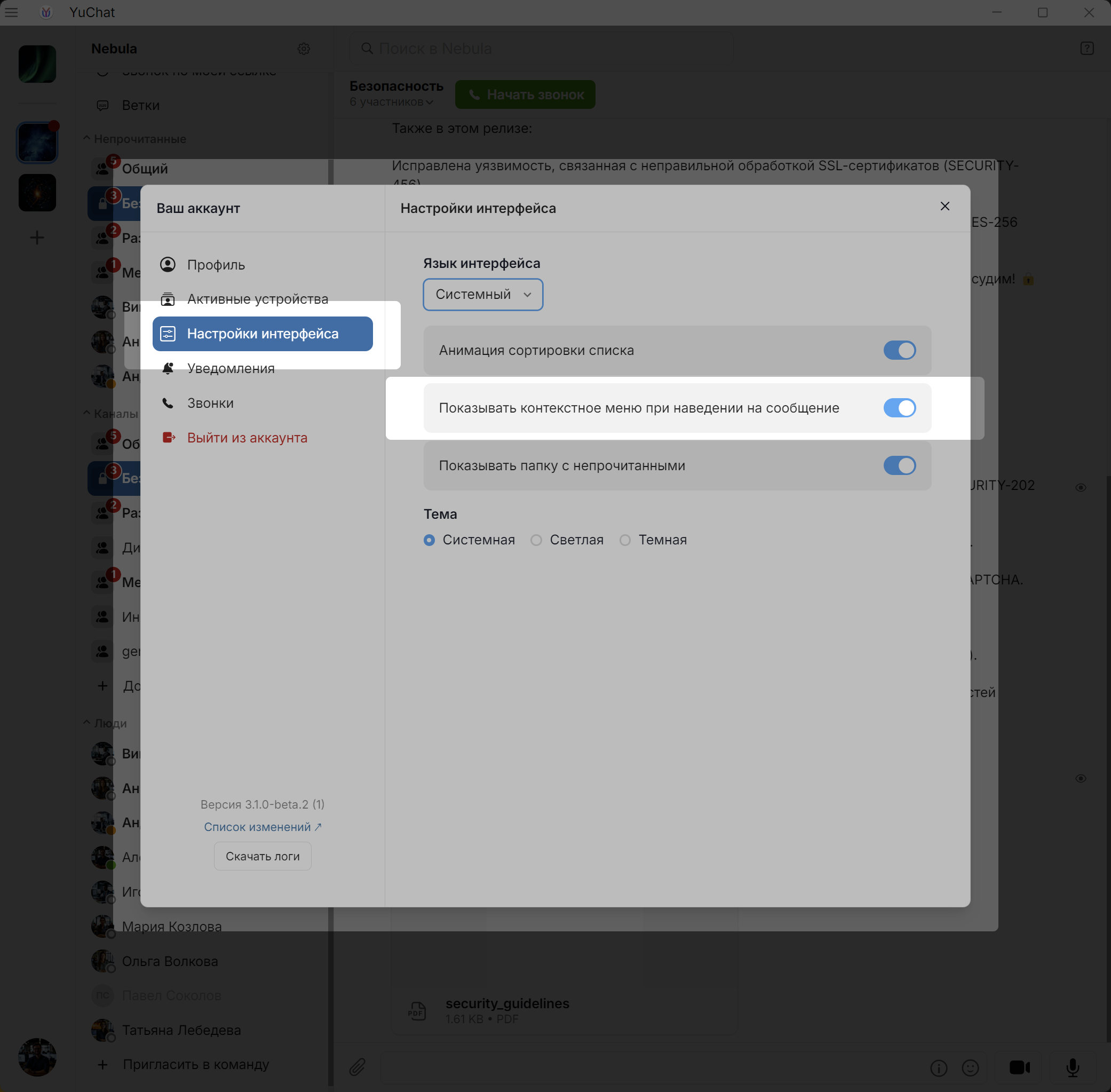Viewport: 1111px width, 1092px height.
Task: Click the Ветки threads icon
Action: pyautogui.click(x=102, y=106)
